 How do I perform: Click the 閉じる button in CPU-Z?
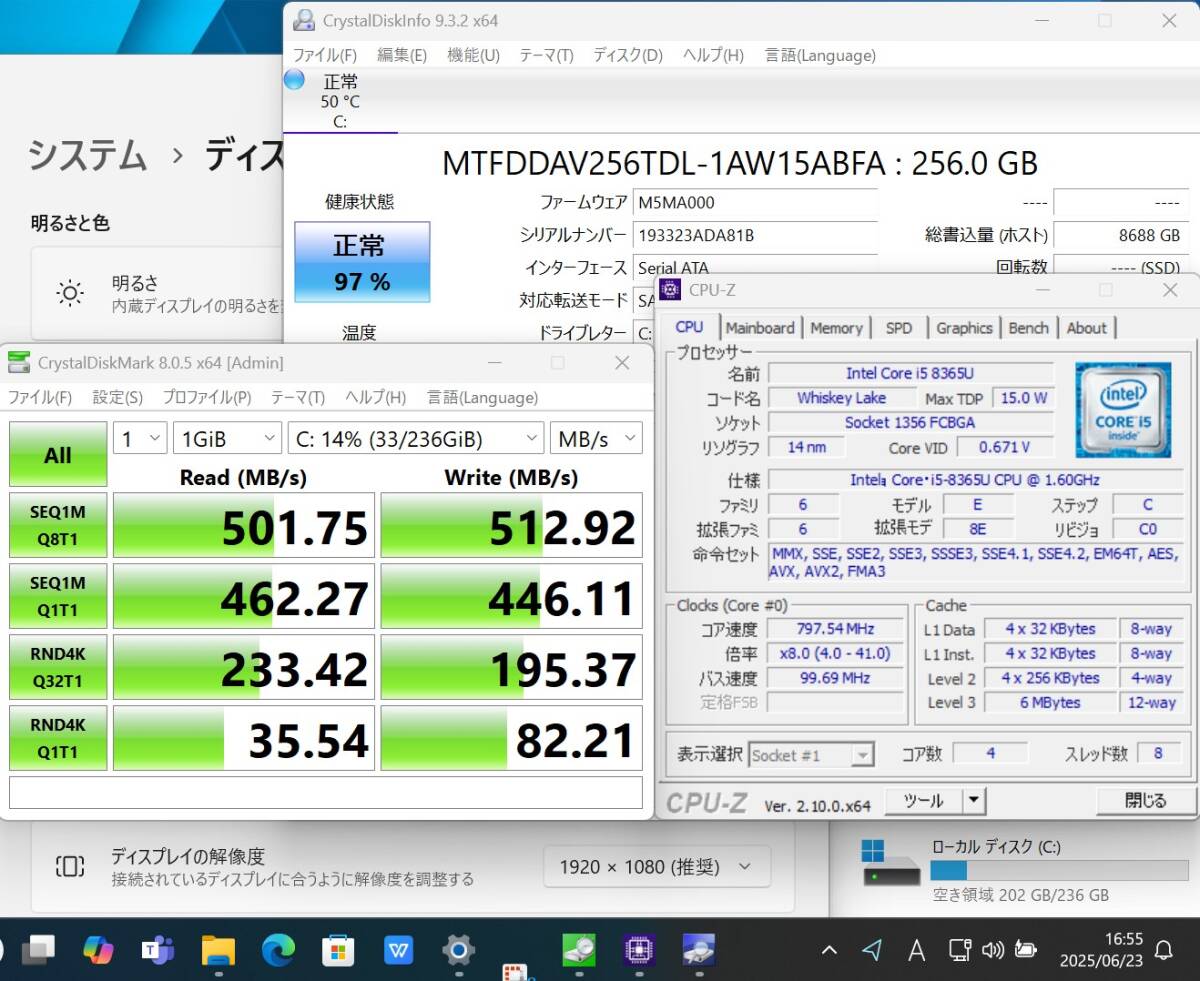click(x=1145, y=800)
